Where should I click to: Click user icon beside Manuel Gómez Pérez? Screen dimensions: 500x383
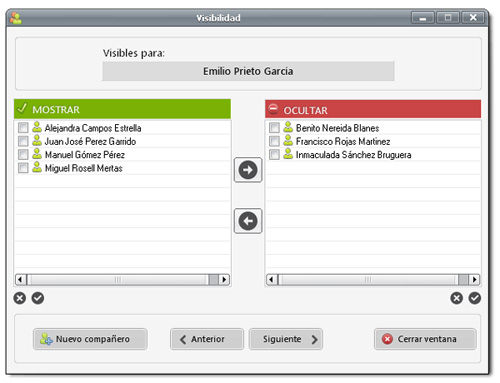(x=37, y=154)
